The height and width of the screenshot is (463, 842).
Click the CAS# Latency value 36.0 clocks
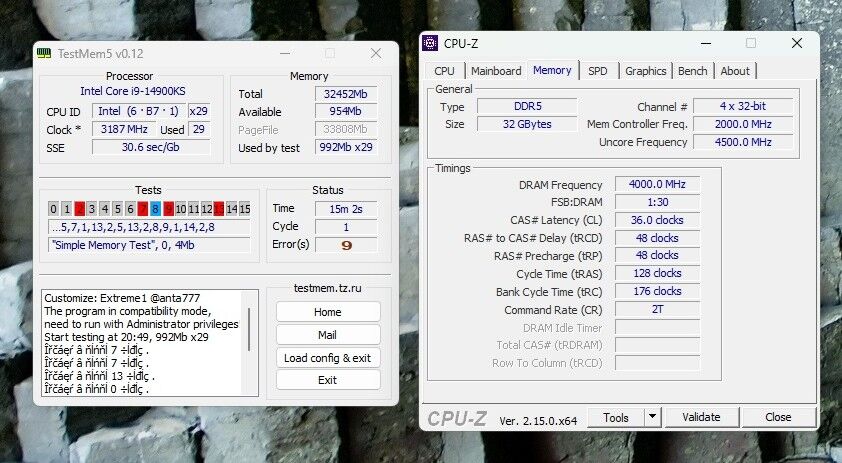(x=657, y=220)
